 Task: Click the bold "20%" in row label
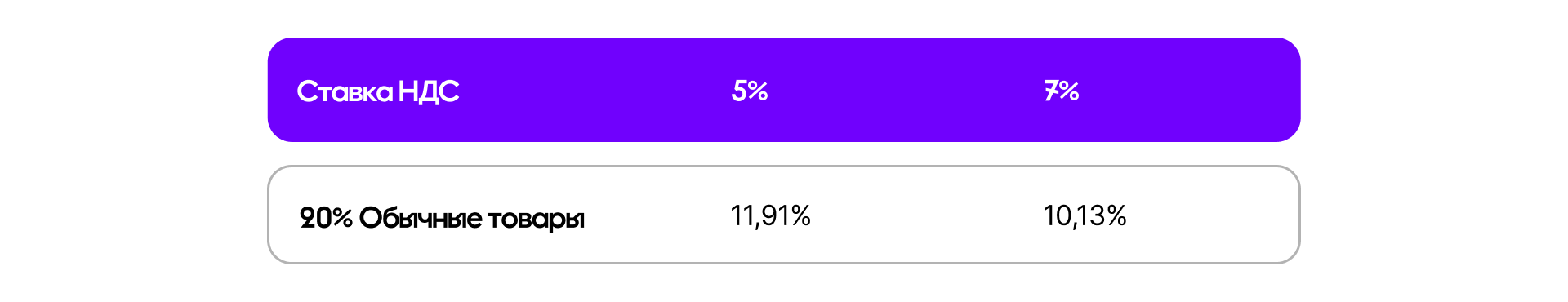point(326,218)
